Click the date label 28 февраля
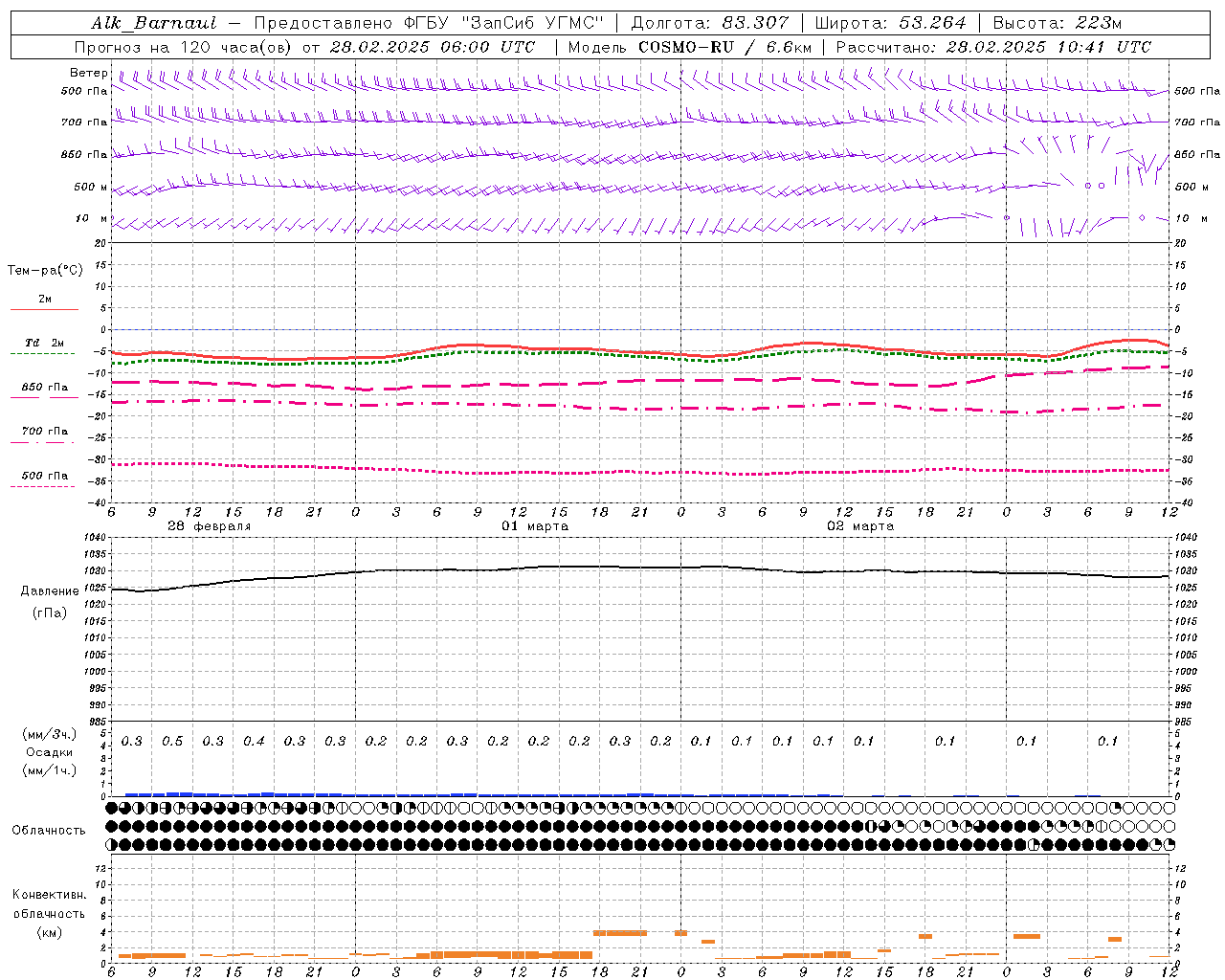 click(x=210, y=526)
